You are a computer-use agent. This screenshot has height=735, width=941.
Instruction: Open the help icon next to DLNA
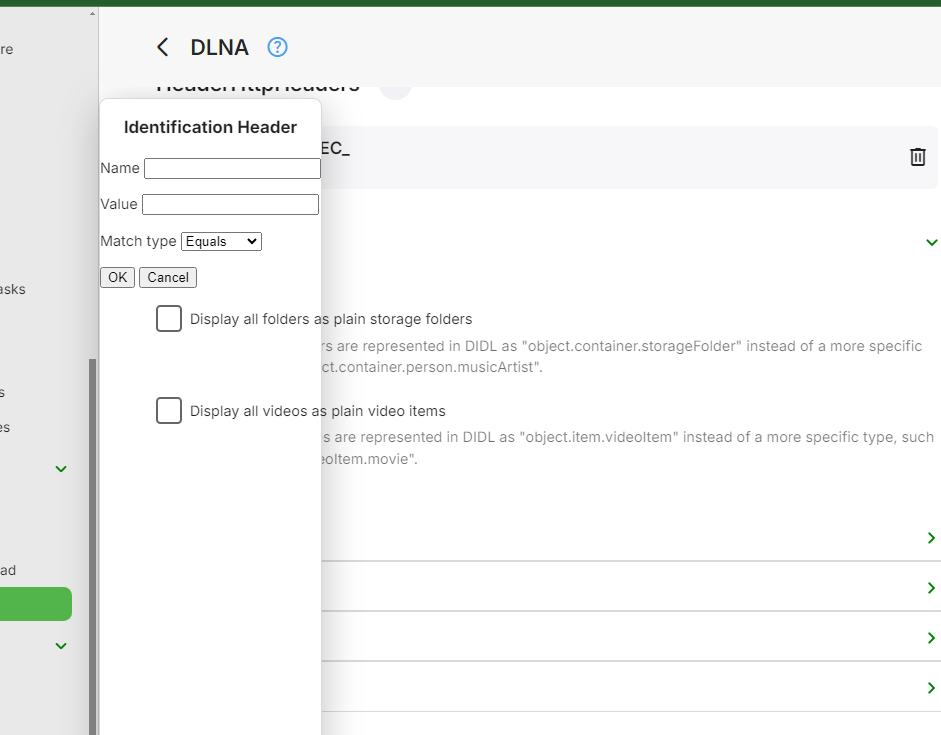pyautogui.click(x=277, y=47)
